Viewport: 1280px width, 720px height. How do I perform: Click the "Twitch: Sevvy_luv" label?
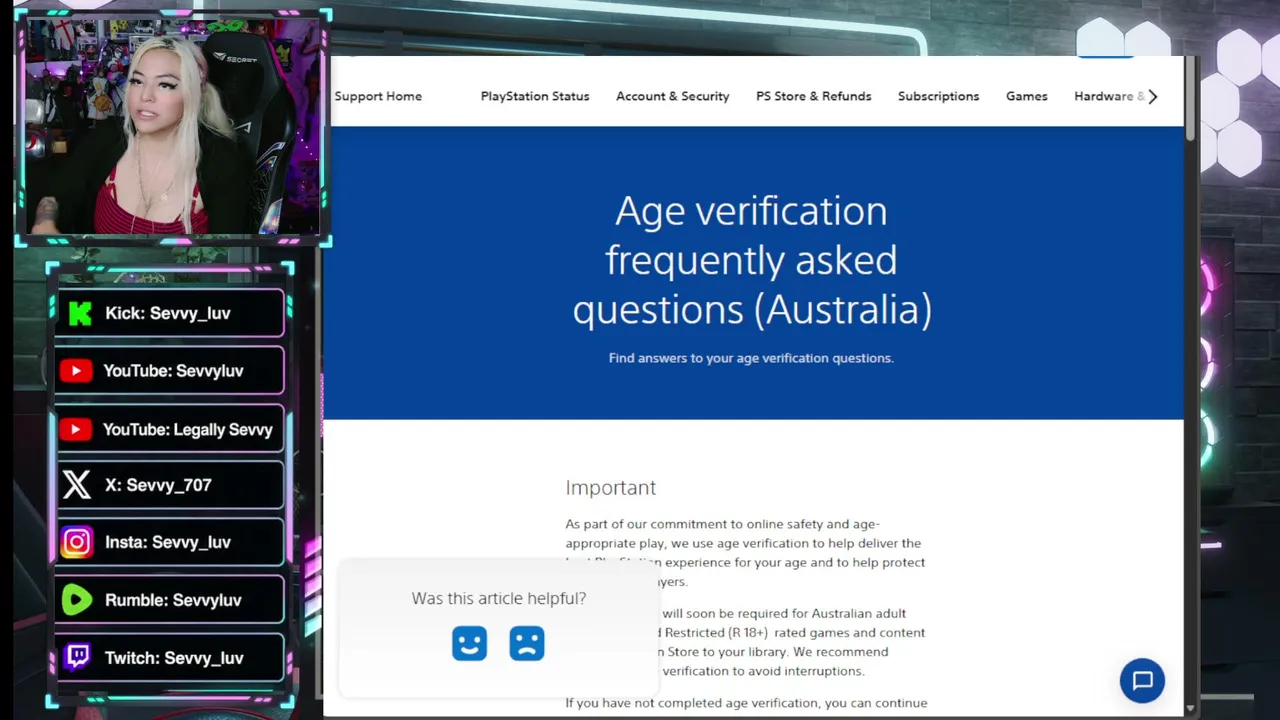[174, 657]
